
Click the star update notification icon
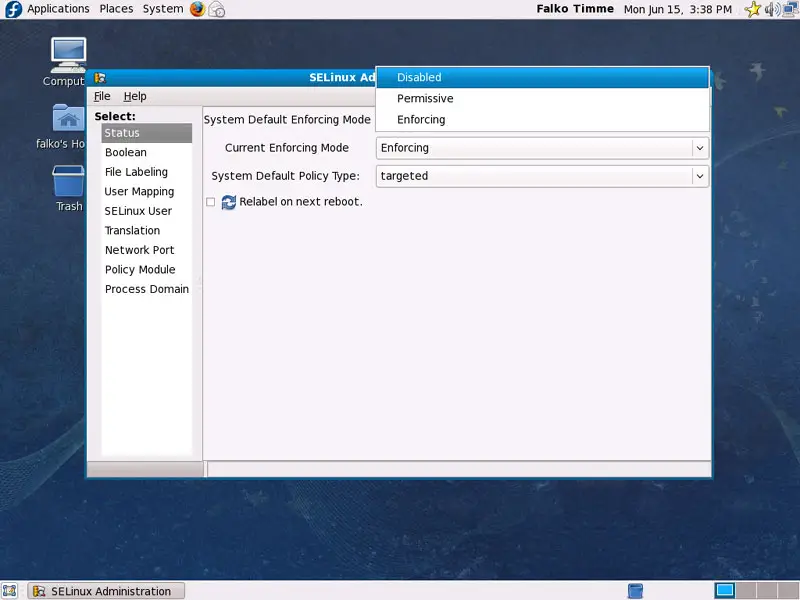[x=753, y=9]
